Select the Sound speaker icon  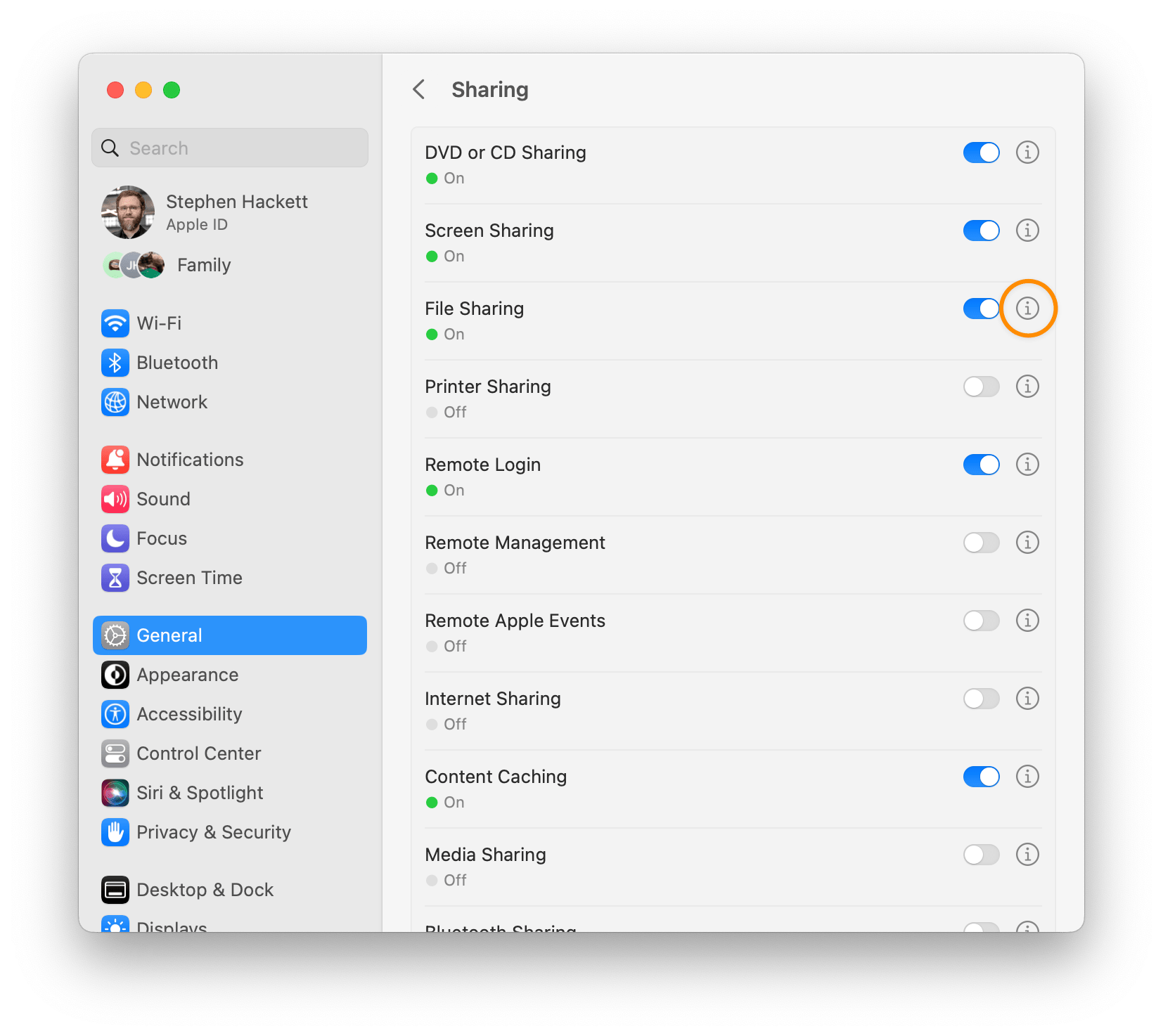point(115,499)
